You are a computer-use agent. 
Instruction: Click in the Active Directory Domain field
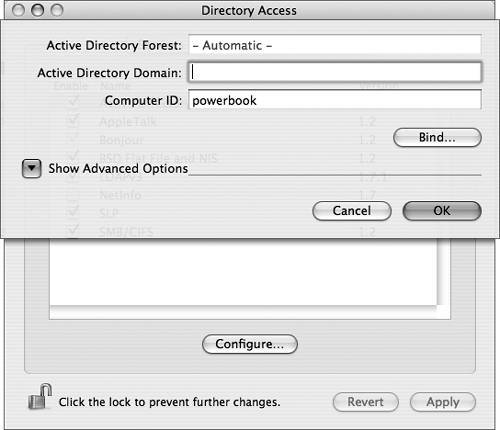pyautogui.click(x=335, y=72)
